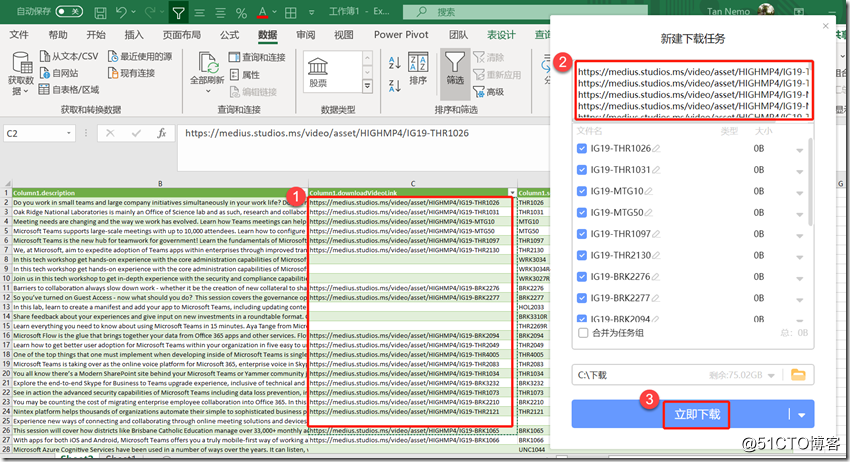Expand the IG19-THR1026 row arrow

800,150
